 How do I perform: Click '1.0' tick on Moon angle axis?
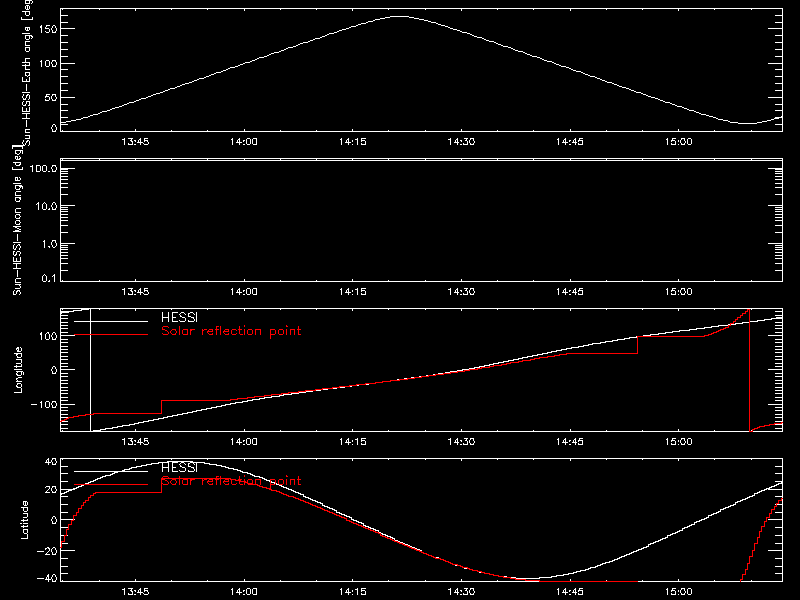click(49, 244)
